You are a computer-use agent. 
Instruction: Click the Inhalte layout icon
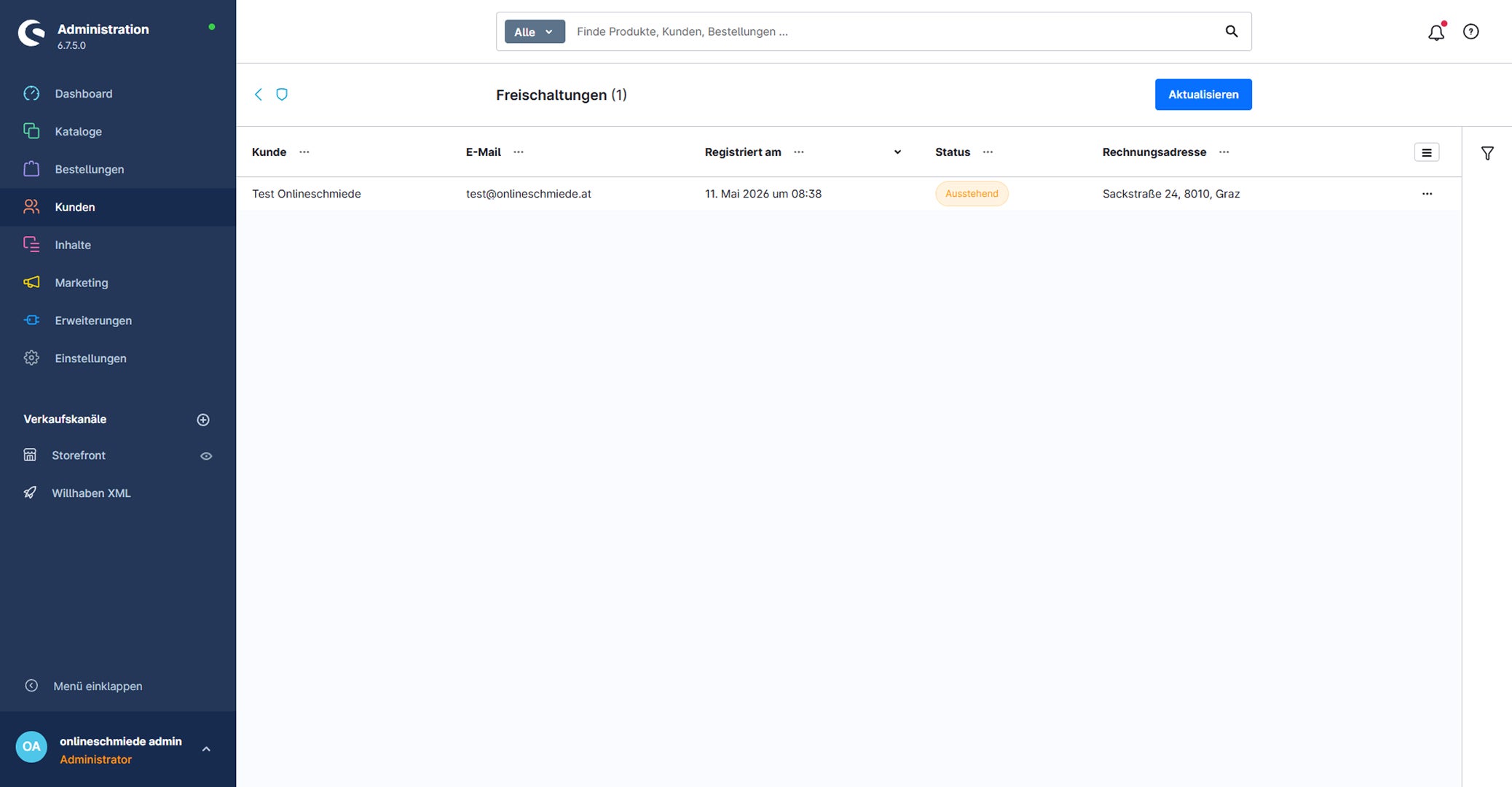pos(31,245)
